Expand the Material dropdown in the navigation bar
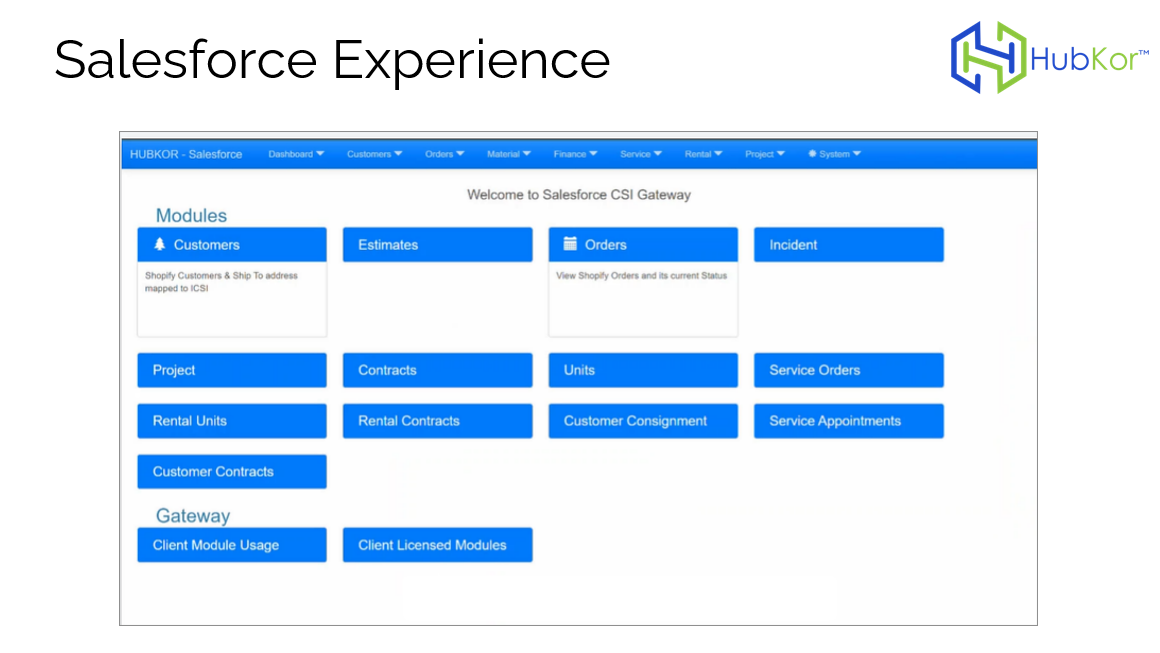The width and height of the screenshot is (1160, 653). click(x=508, y=154)
